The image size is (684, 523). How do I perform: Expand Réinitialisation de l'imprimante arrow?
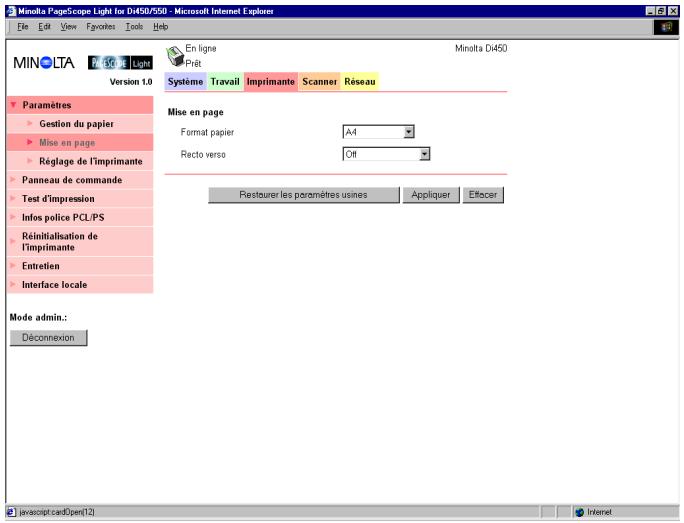click(x=13, y=241)
